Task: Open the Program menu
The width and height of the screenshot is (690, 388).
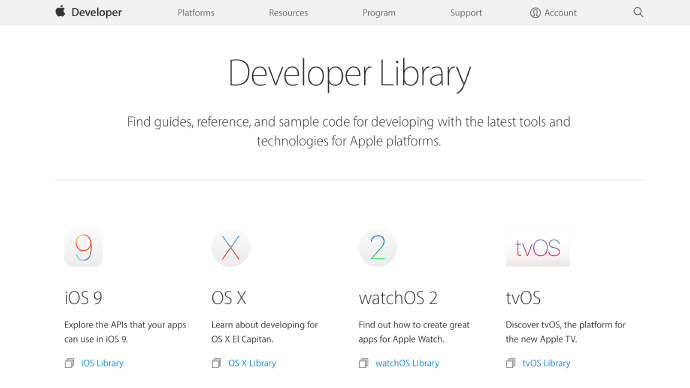Action: 378,13
